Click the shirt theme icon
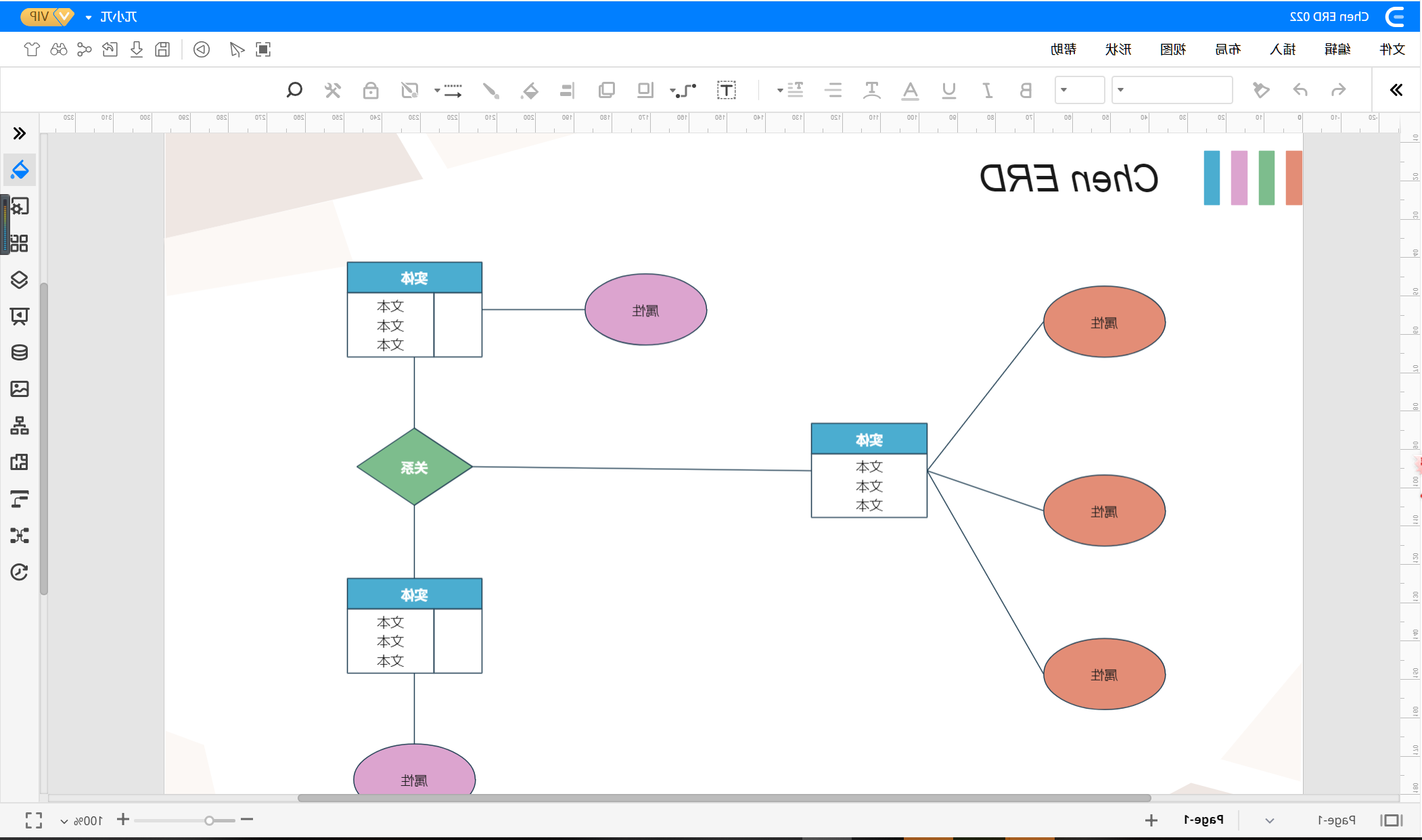The image size is (1422, 840). (x=32, y=49)
